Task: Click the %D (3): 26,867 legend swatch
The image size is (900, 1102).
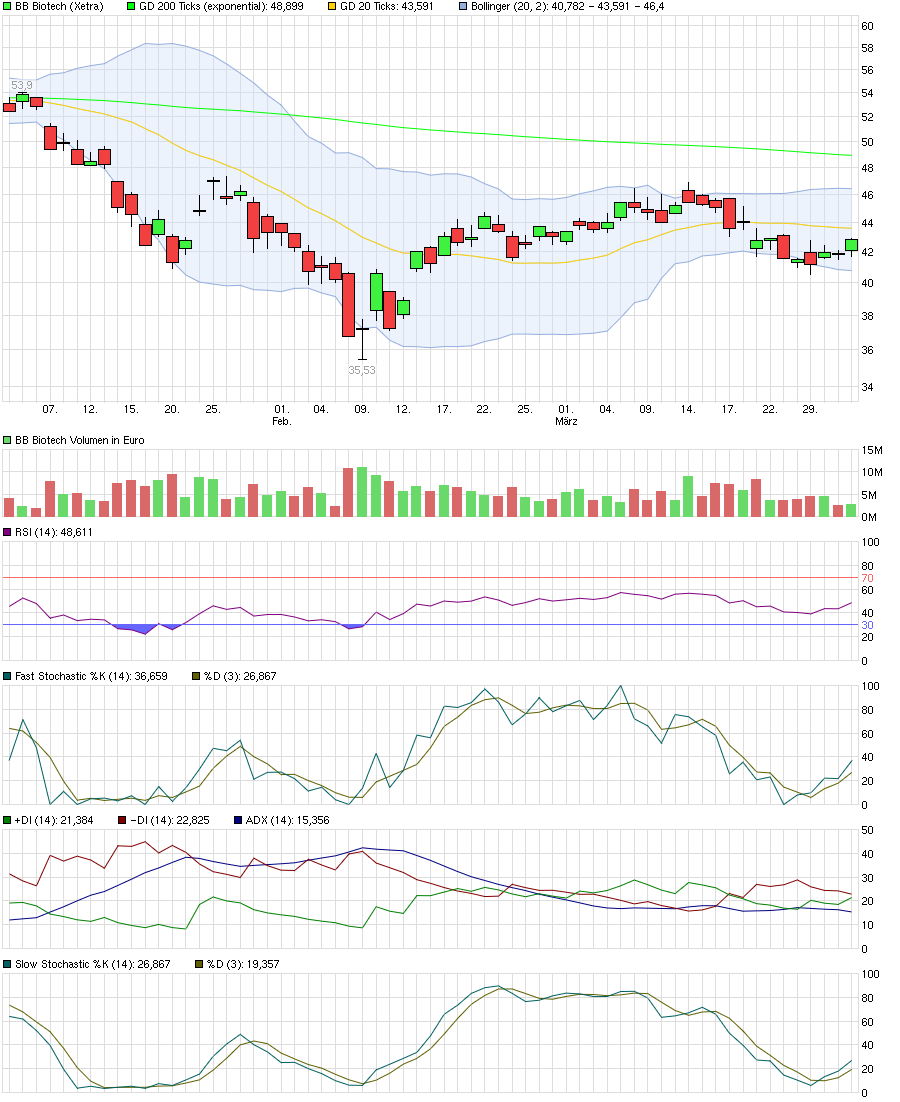Action: pyautogui.click(x=197, y=677)
